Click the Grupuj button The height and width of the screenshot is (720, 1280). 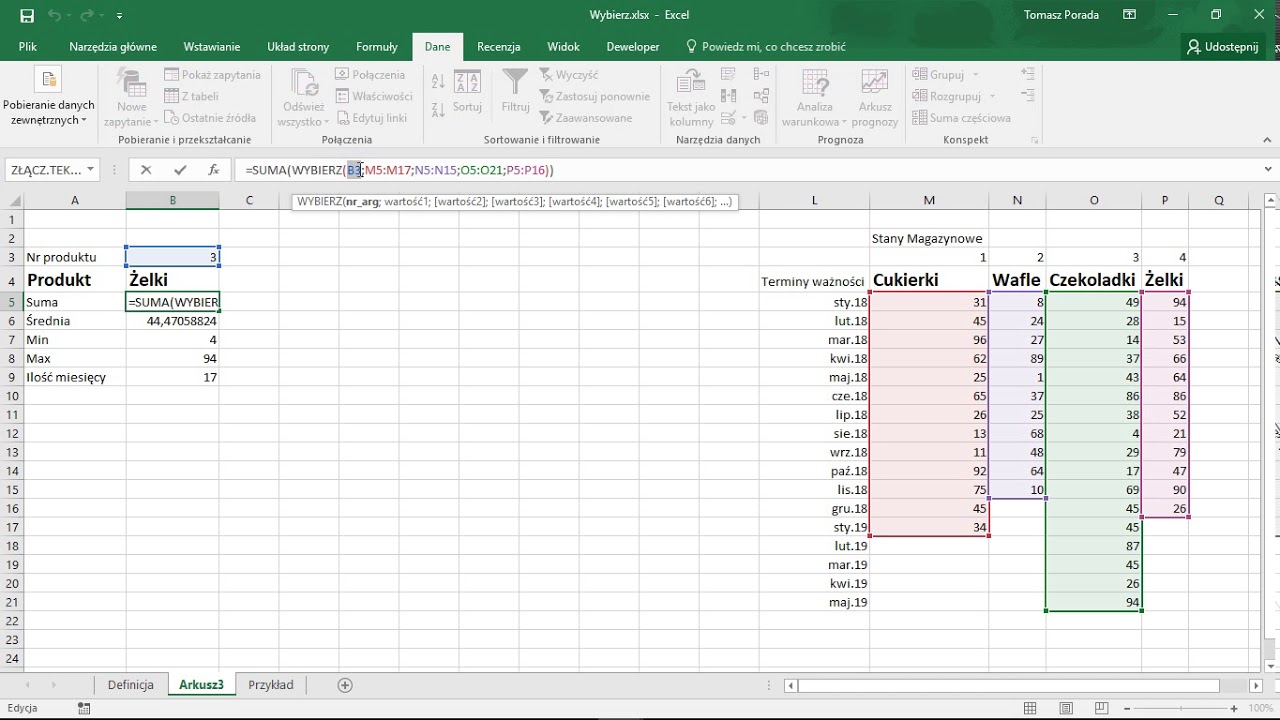[x=938, y=75]
